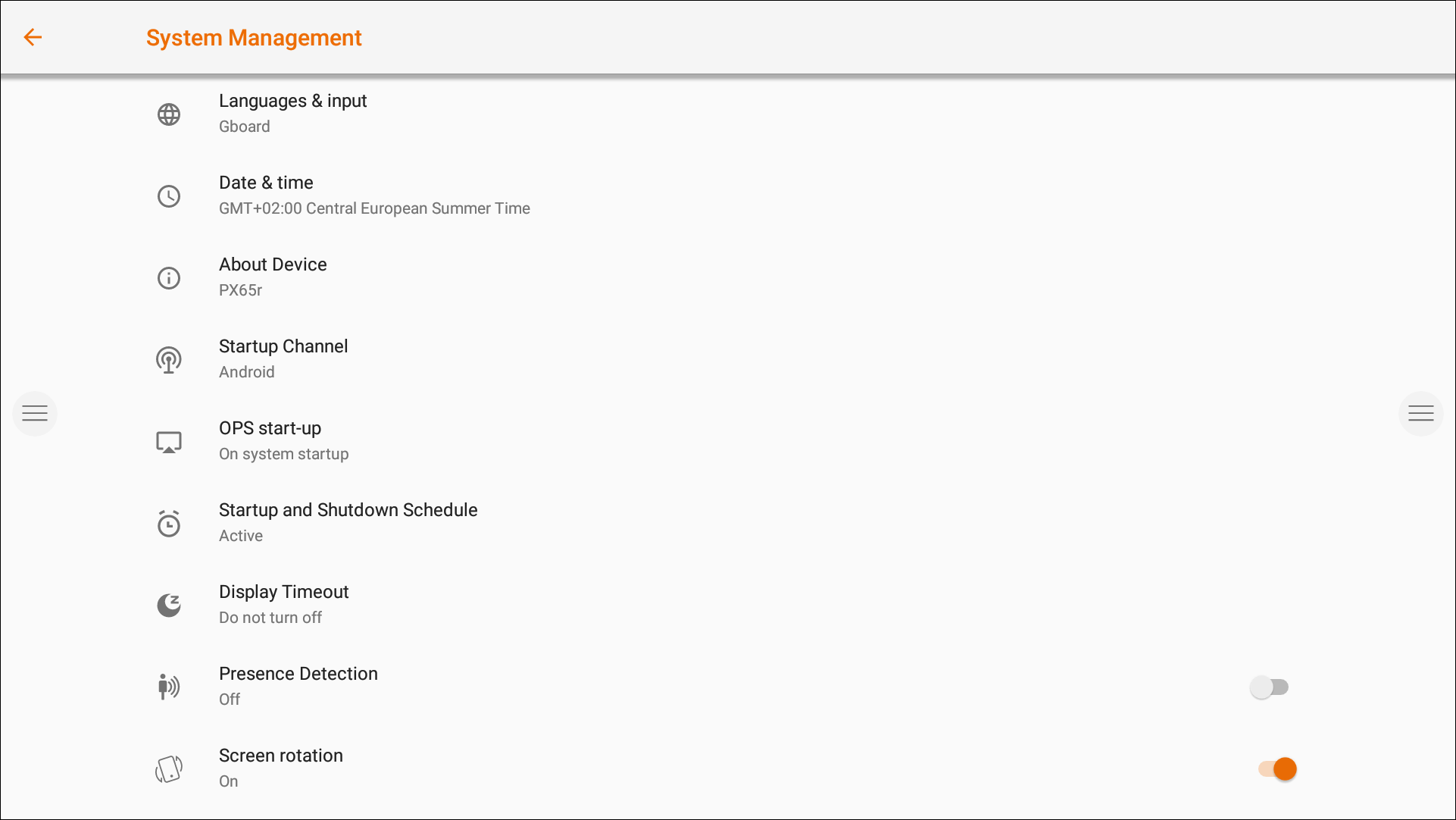Click the Screen rotation icon
1456x820 pixels.
[169, 768]
